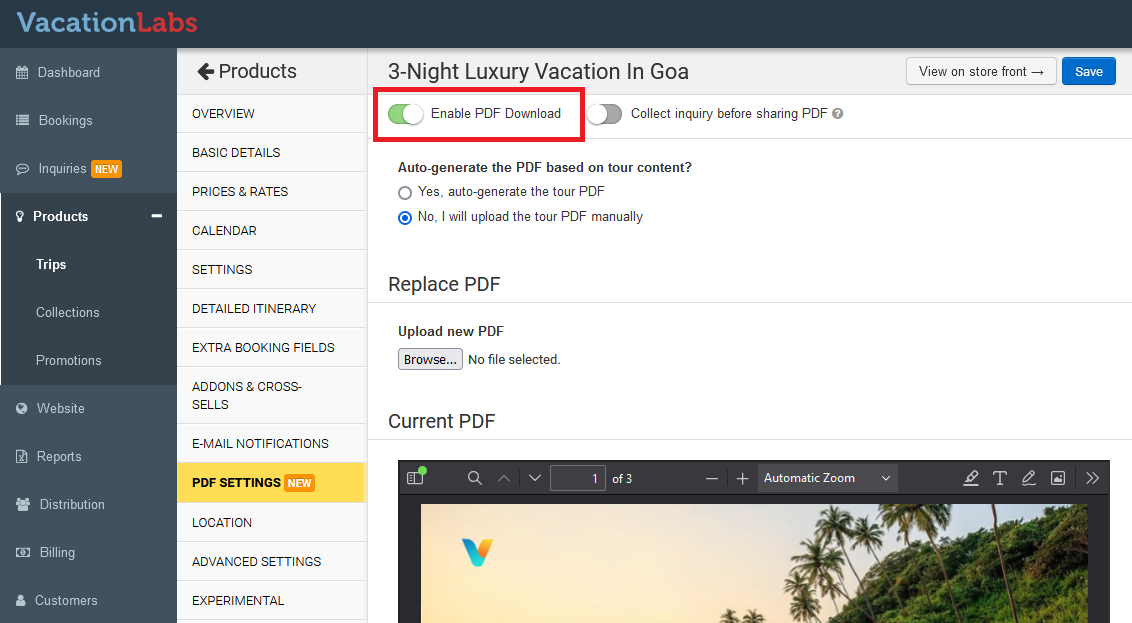This screenshot has height=623, width=1132.
Task: Select the PDF highlight tool
Action: [x=971, y=478]
